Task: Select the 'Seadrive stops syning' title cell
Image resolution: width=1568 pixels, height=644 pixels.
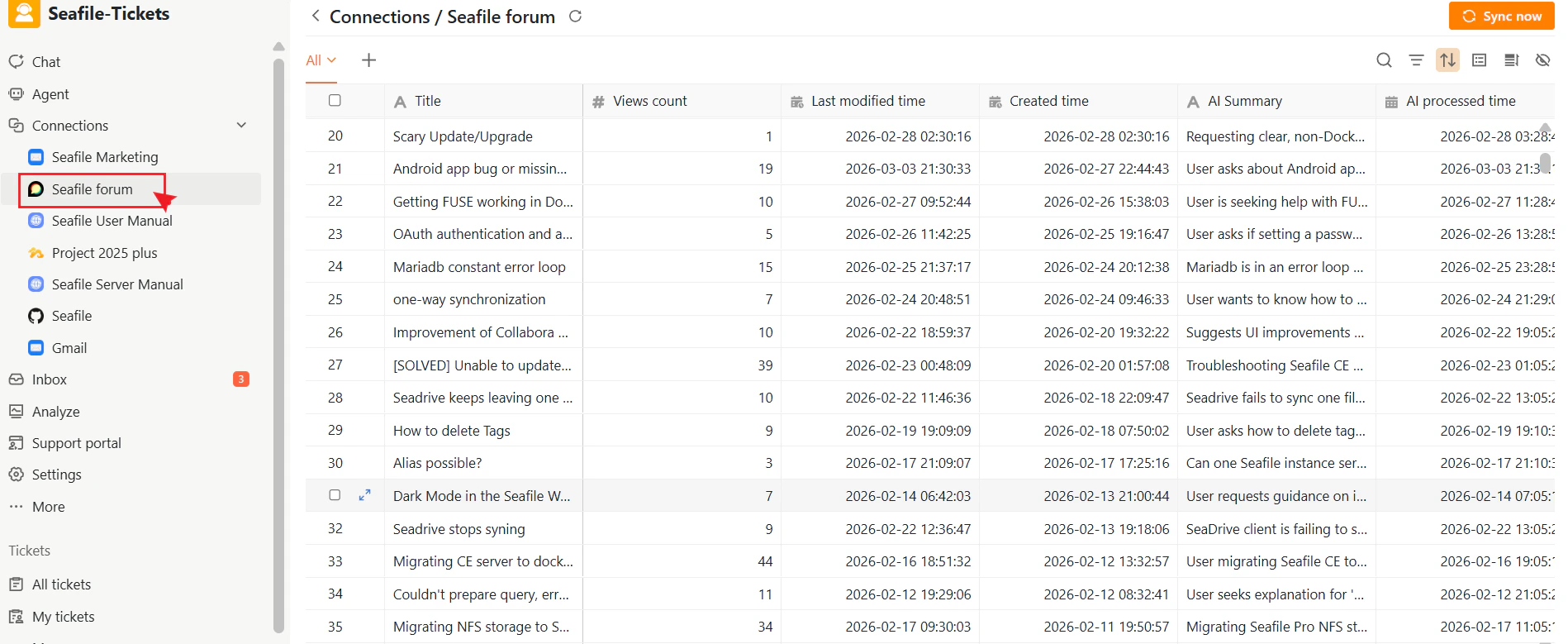Action: [x=483, y=529]
